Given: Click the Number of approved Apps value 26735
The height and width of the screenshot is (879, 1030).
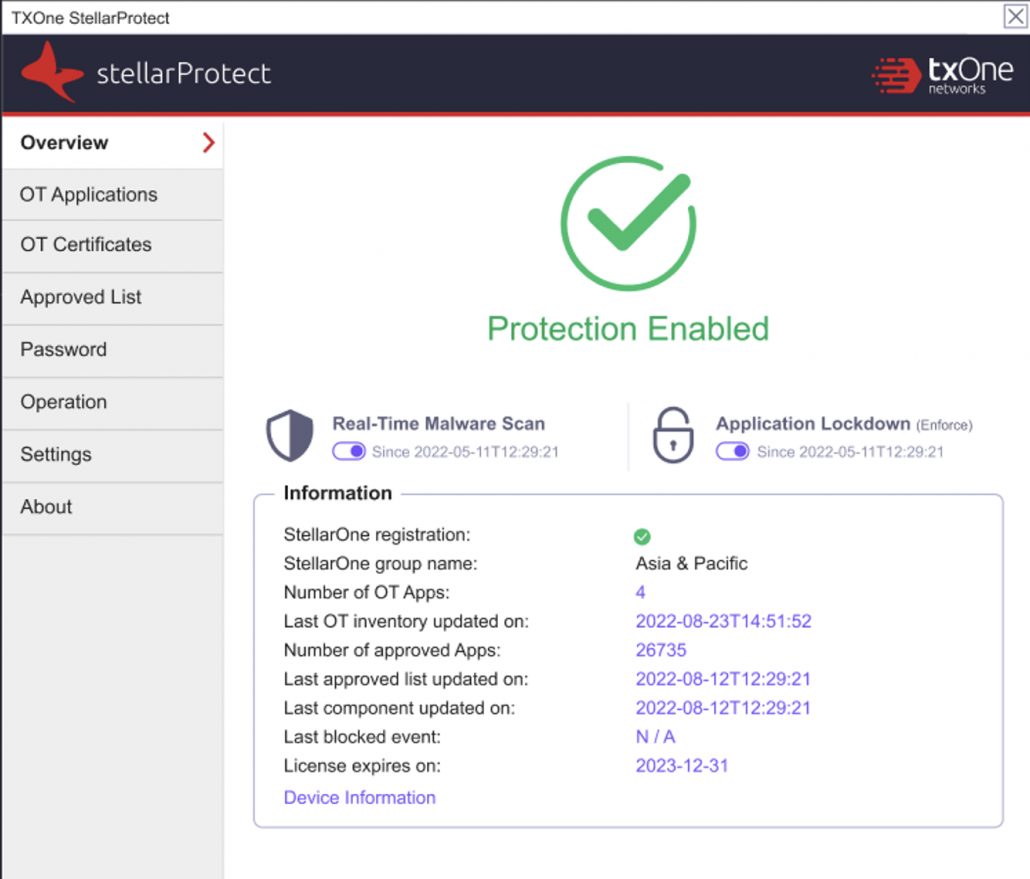Looking at the screenshot, I should [x=661, y=650].
